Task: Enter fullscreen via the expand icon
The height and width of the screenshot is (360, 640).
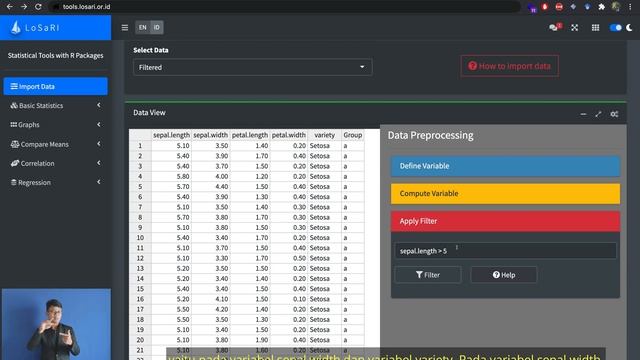Action: [575, 27]
